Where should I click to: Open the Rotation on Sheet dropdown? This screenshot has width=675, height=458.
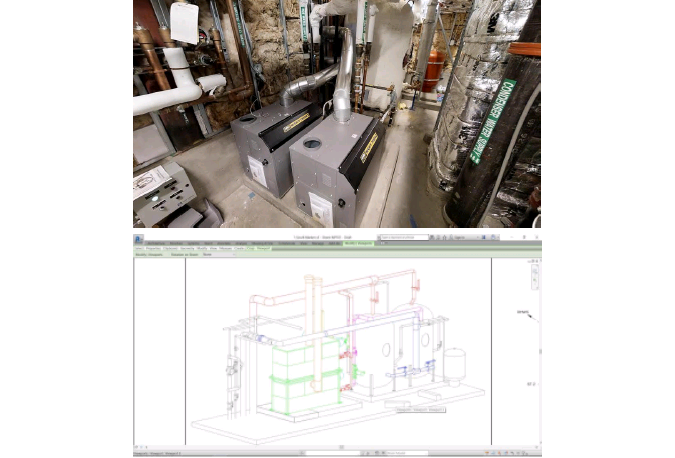tap(219, 254)
